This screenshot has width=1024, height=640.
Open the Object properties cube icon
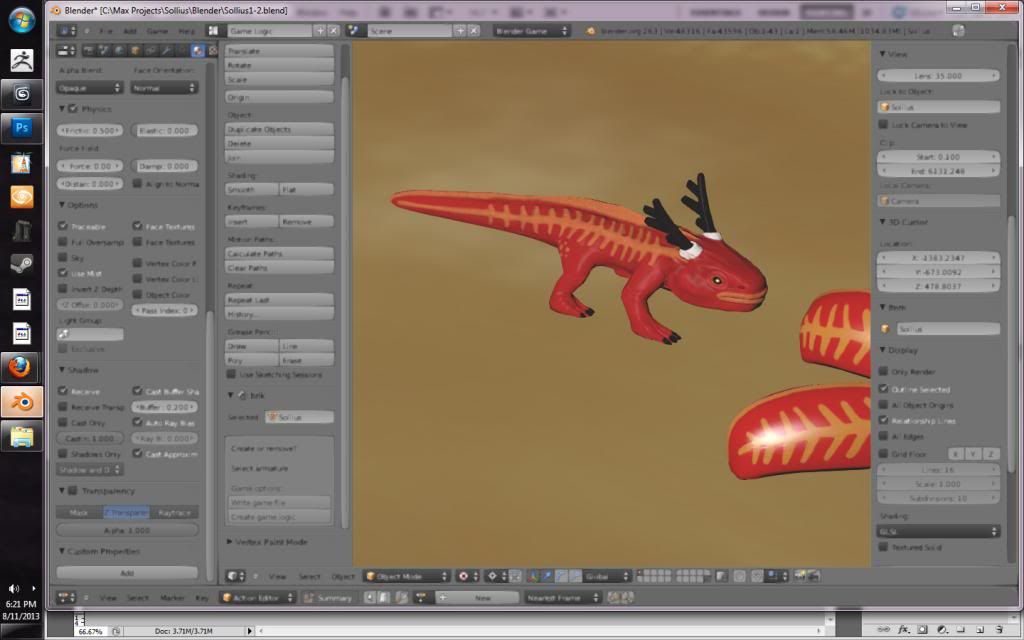pos(136,50)
